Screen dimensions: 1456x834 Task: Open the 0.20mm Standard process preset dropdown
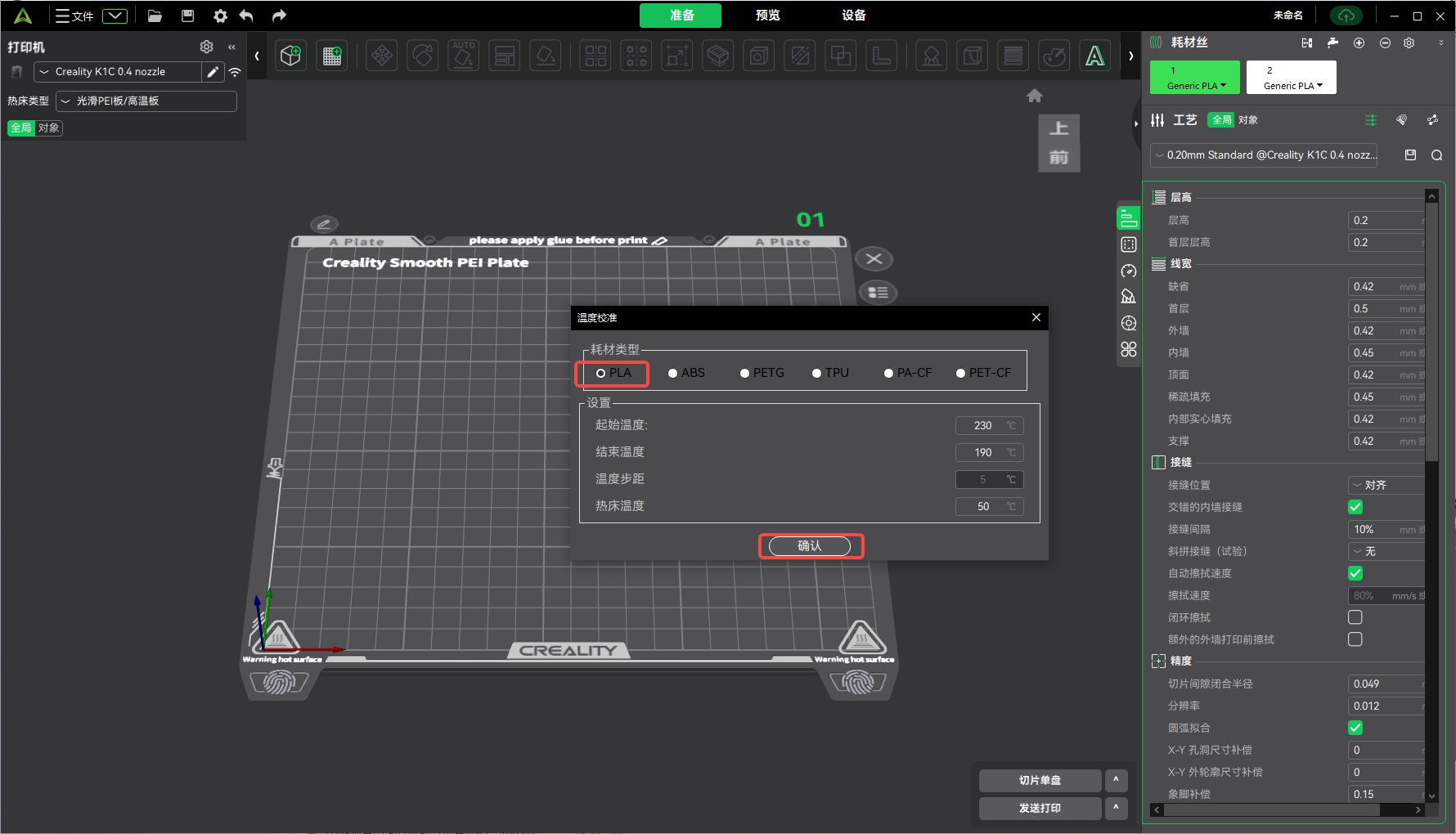point(1263,155)
